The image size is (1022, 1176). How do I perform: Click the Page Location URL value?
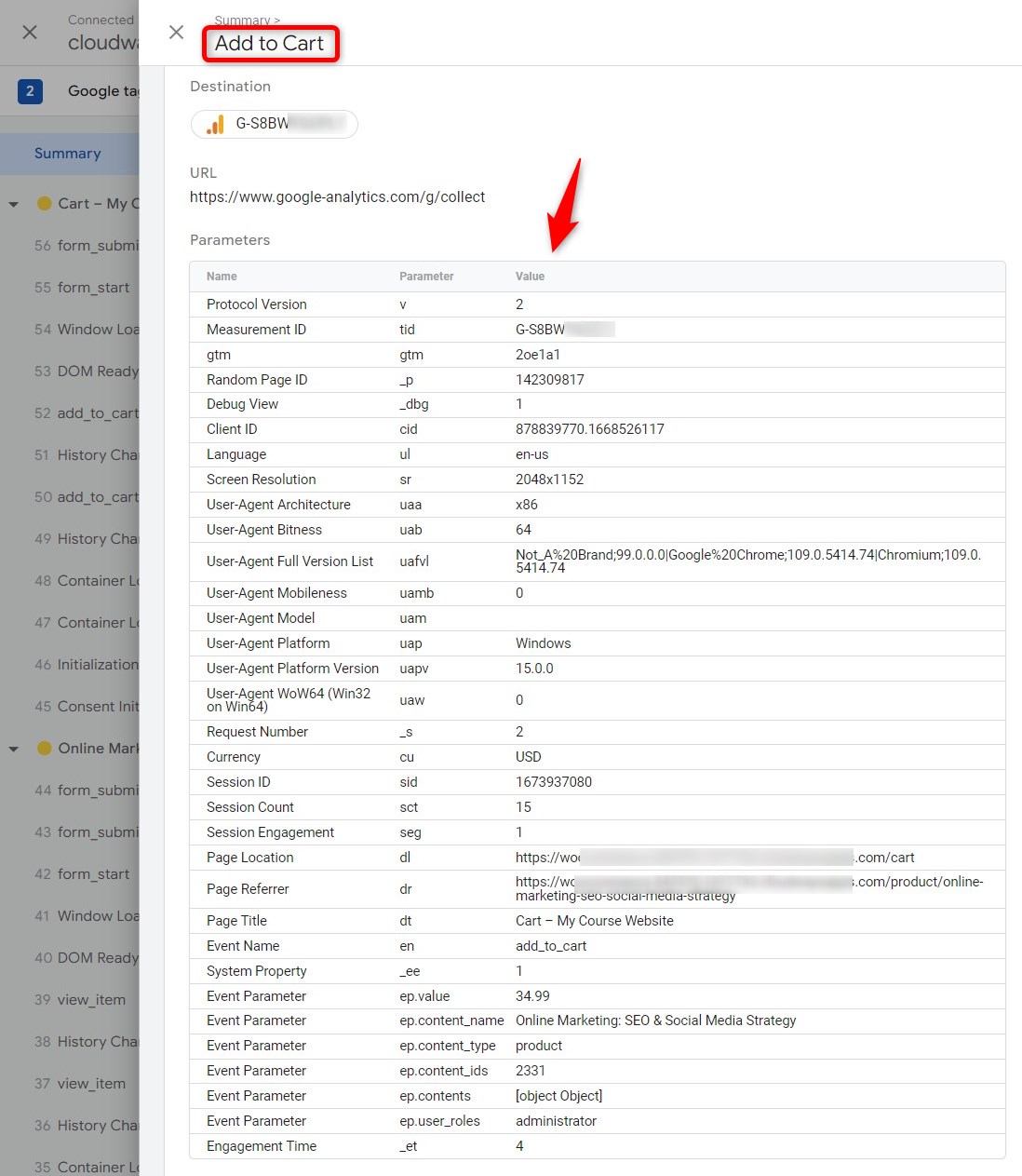click(x=715, y=858)
